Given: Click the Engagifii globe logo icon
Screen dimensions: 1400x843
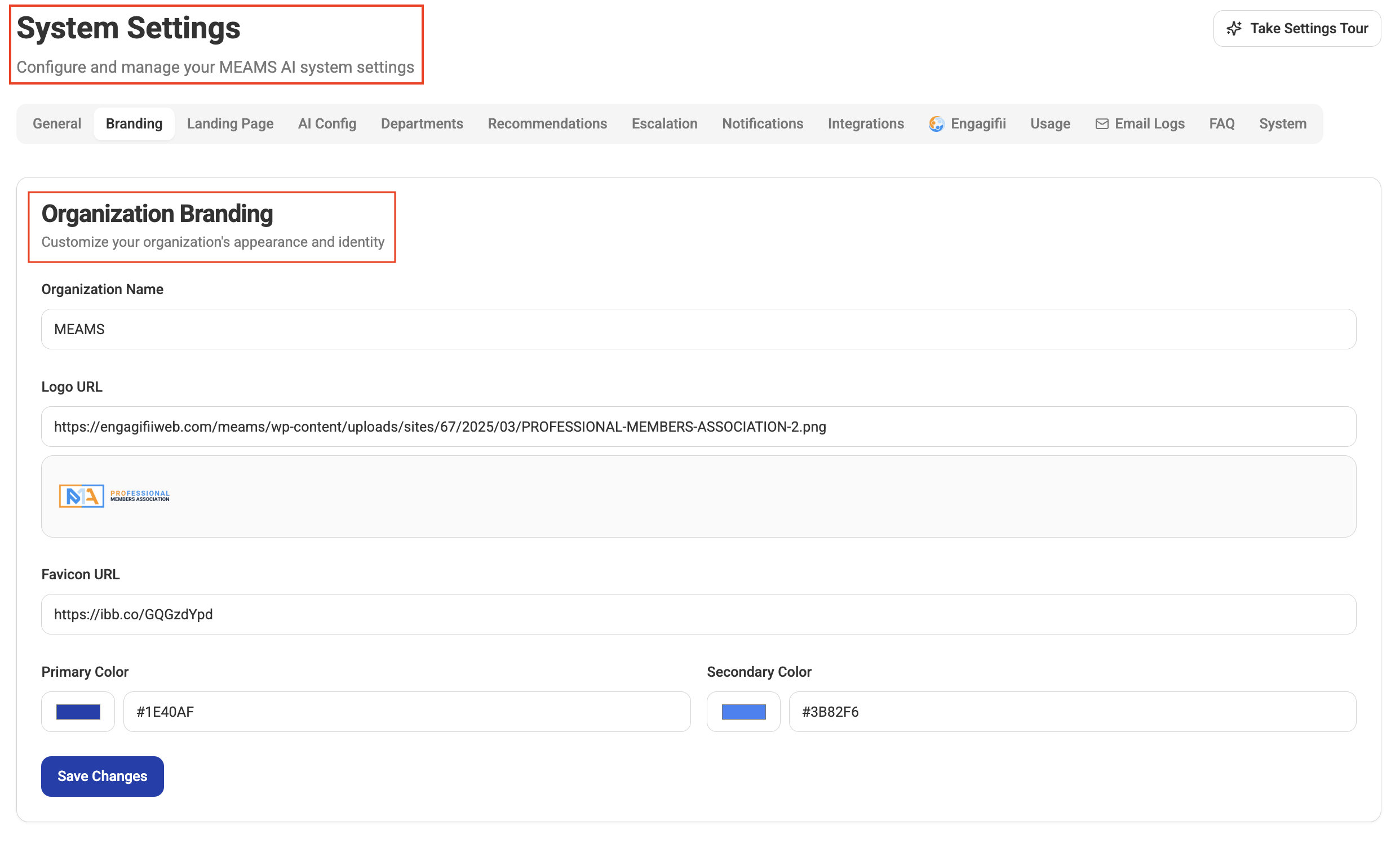Looking at the screenshot, I should point(936,124).
